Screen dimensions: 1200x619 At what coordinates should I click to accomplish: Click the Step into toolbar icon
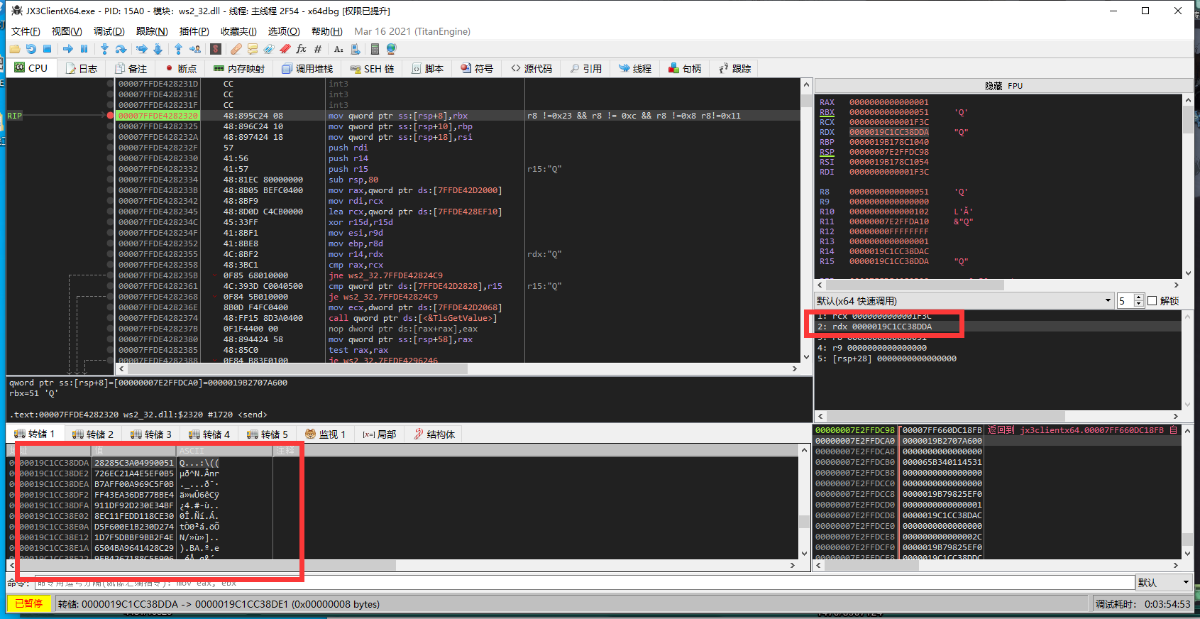[x=105, y=48]
